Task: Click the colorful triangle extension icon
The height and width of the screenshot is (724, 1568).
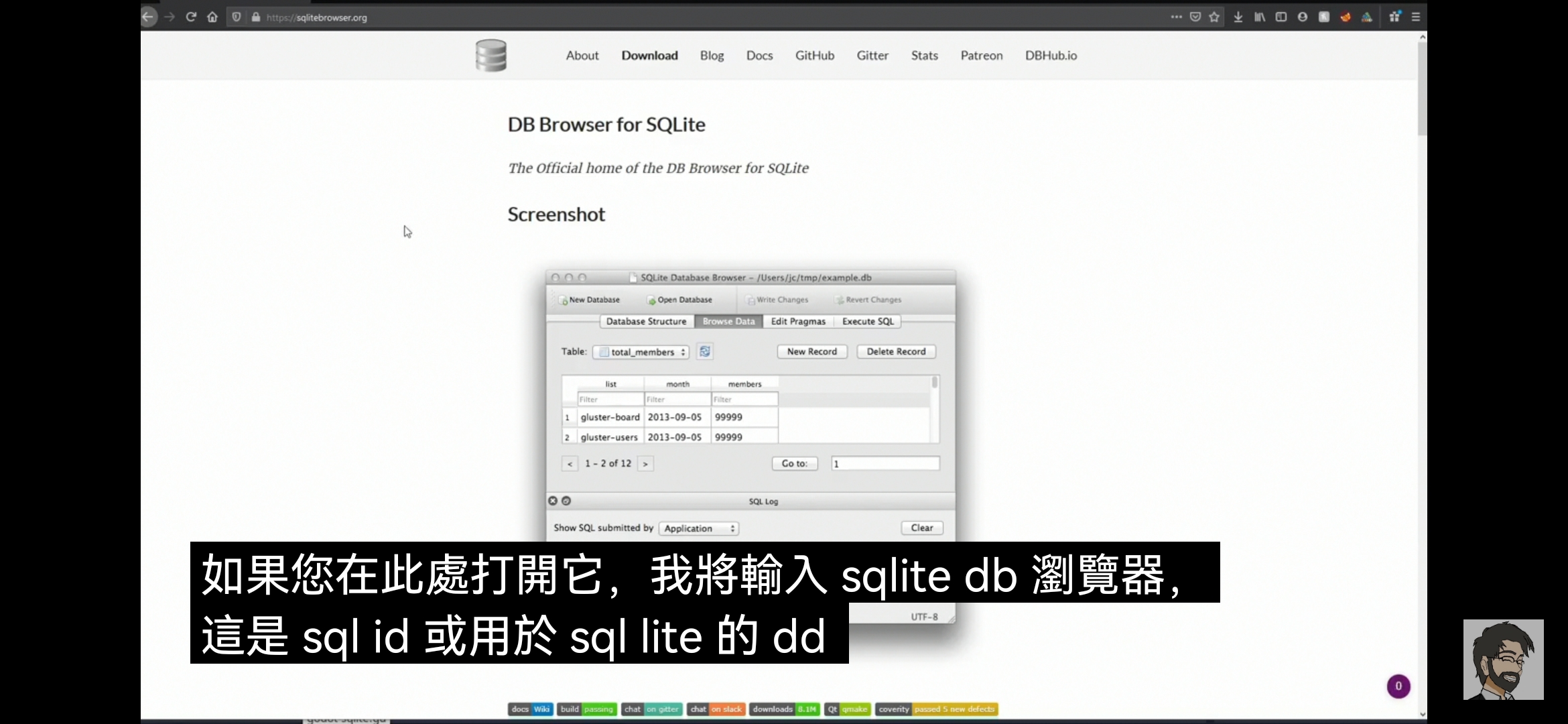Action: point(1367,17)
